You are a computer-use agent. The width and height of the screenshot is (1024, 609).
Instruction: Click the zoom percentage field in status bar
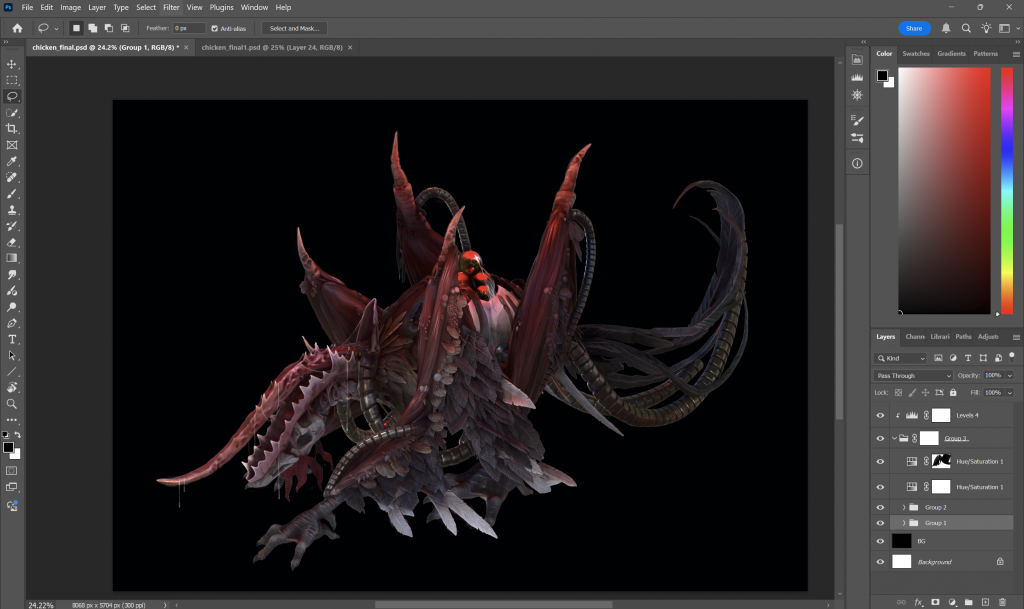click(x=40, y=605)
